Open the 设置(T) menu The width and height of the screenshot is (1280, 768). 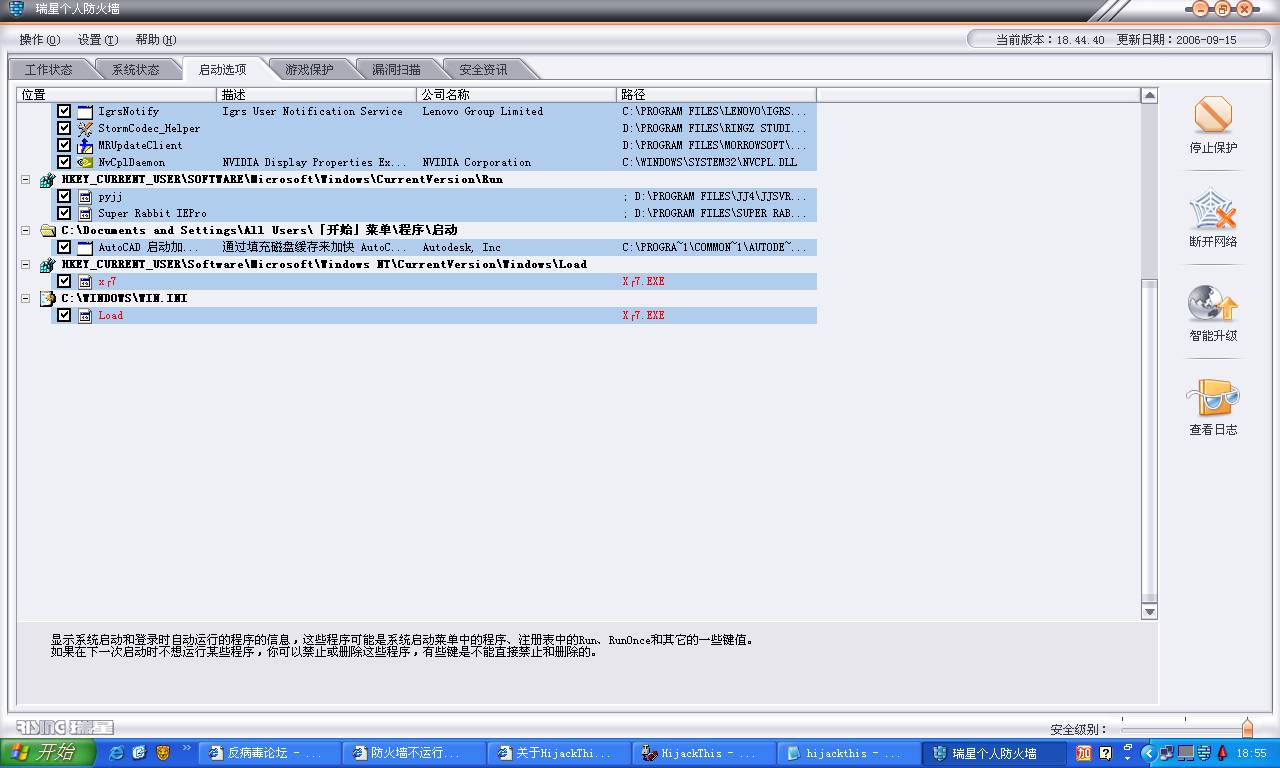(98, 40)
